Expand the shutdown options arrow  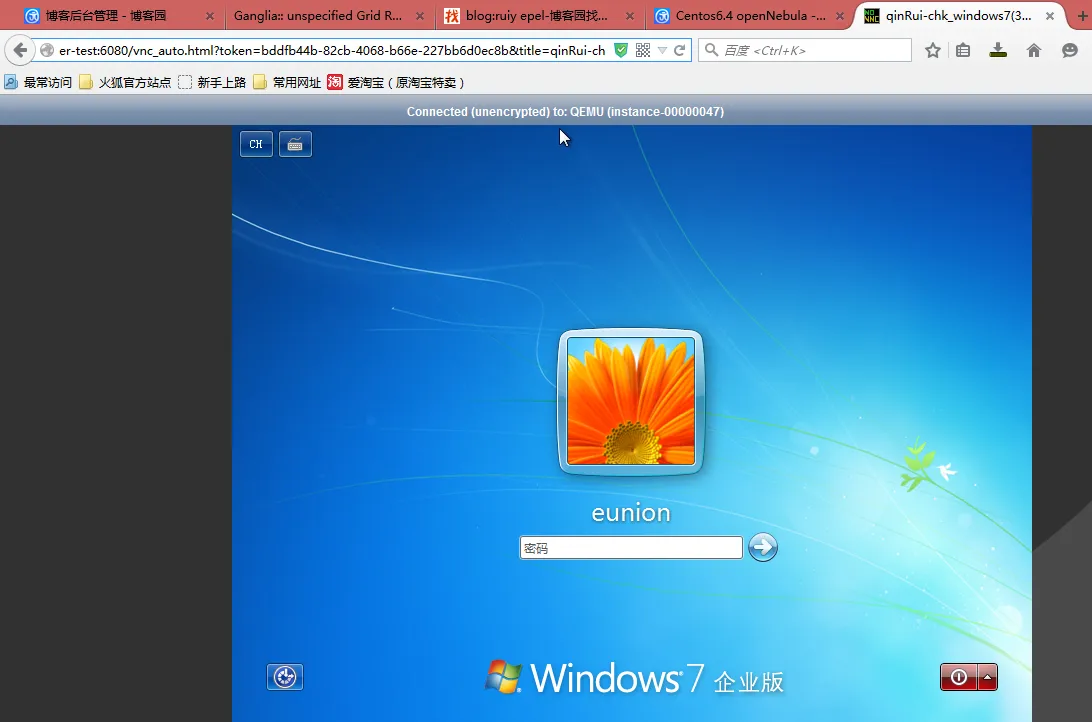(988, 677)
